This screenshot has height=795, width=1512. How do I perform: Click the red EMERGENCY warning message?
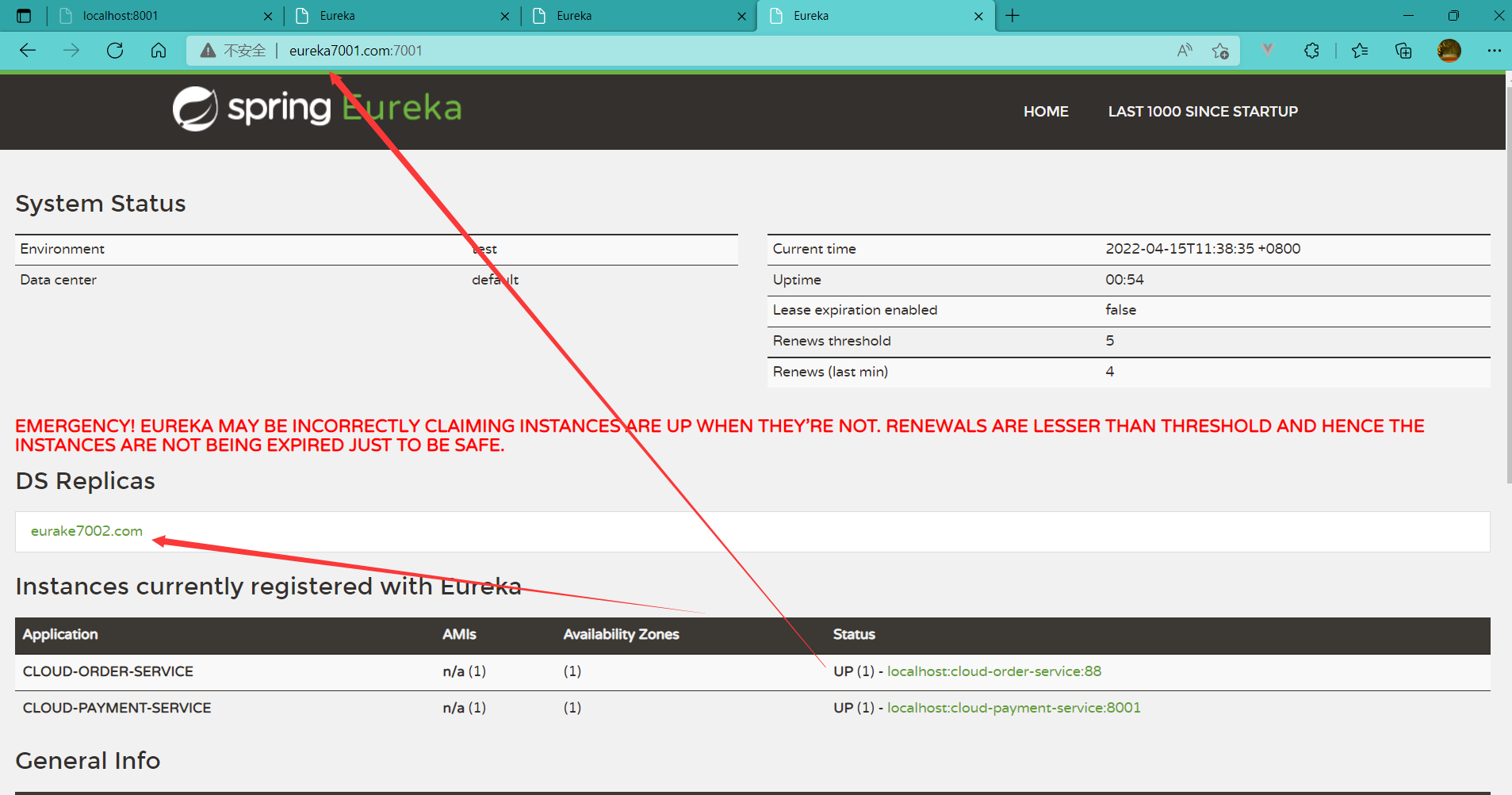(720, 436)
